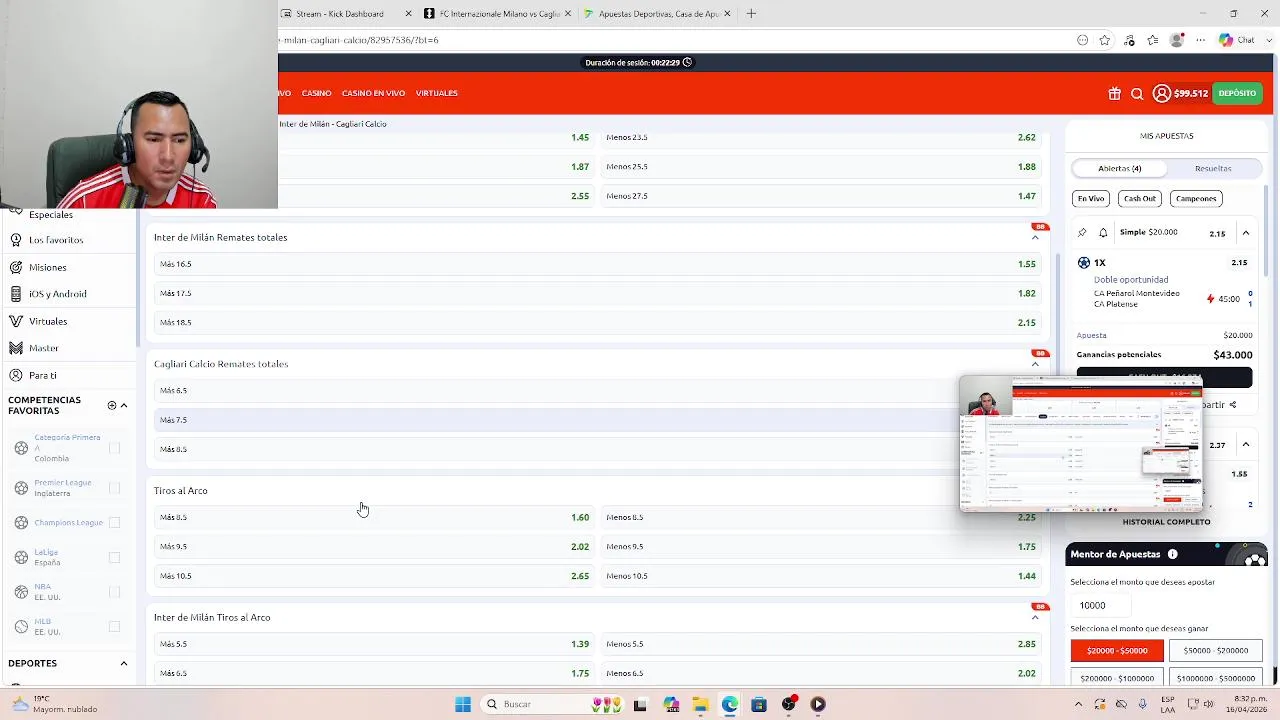Toggle the Categoría Primera A Colombia checkbox
Image resolution: width=1280 pixels, height=720 pixels.
(x=114, y=448)
